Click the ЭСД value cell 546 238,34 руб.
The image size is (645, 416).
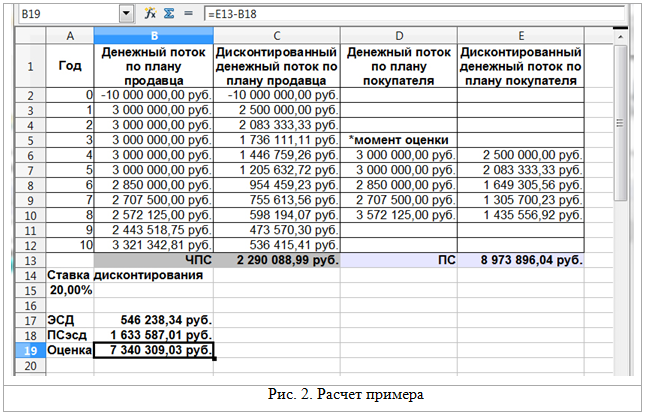click(x=153, y=320)
